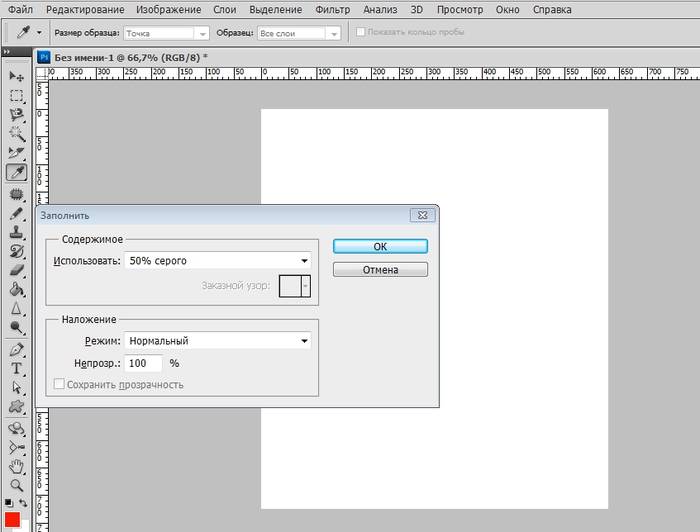Choose the Clone Stamp tool
Image resolution: width=700 pixels, height=532 pixels.
point(16,232)
